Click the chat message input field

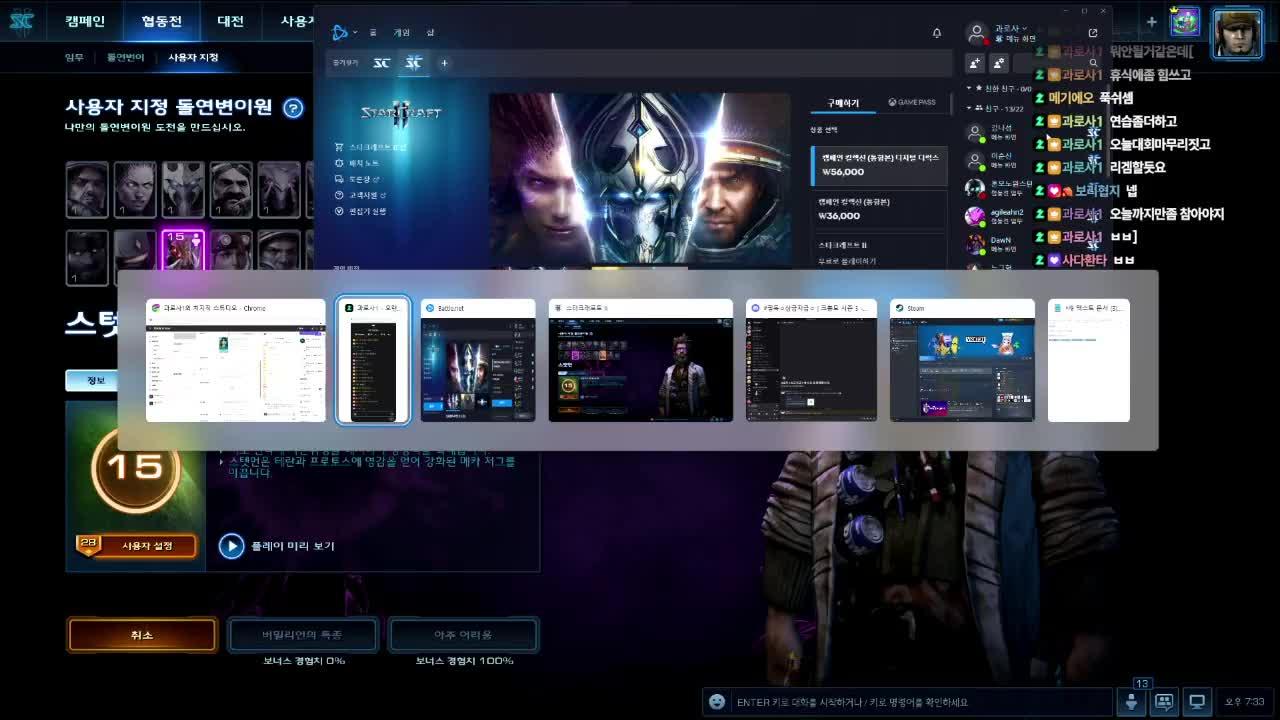pyautogui.click(x=920, y=702)
